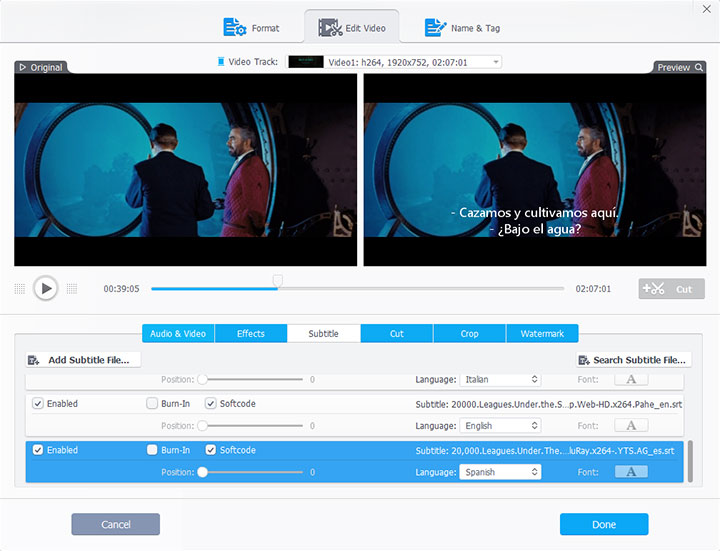This screenshot has height=551, width=720.
Task: Click the Name & Tag pencil icon
Action: pyautogui.click(x=435, y=28)
